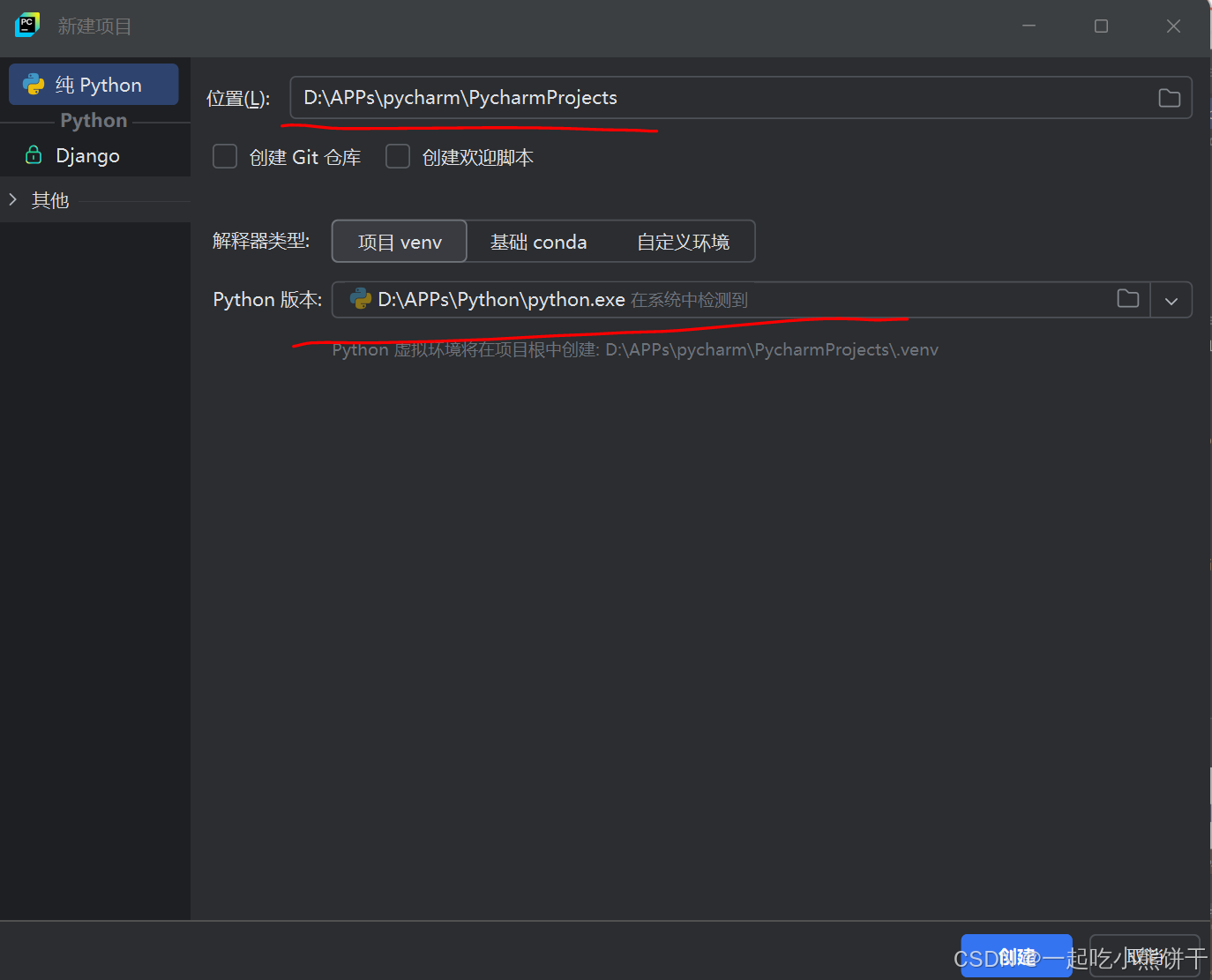Screen dimensions: 1212x980
Task: Click the blue 创建 button
Action: coord(1016,955)
